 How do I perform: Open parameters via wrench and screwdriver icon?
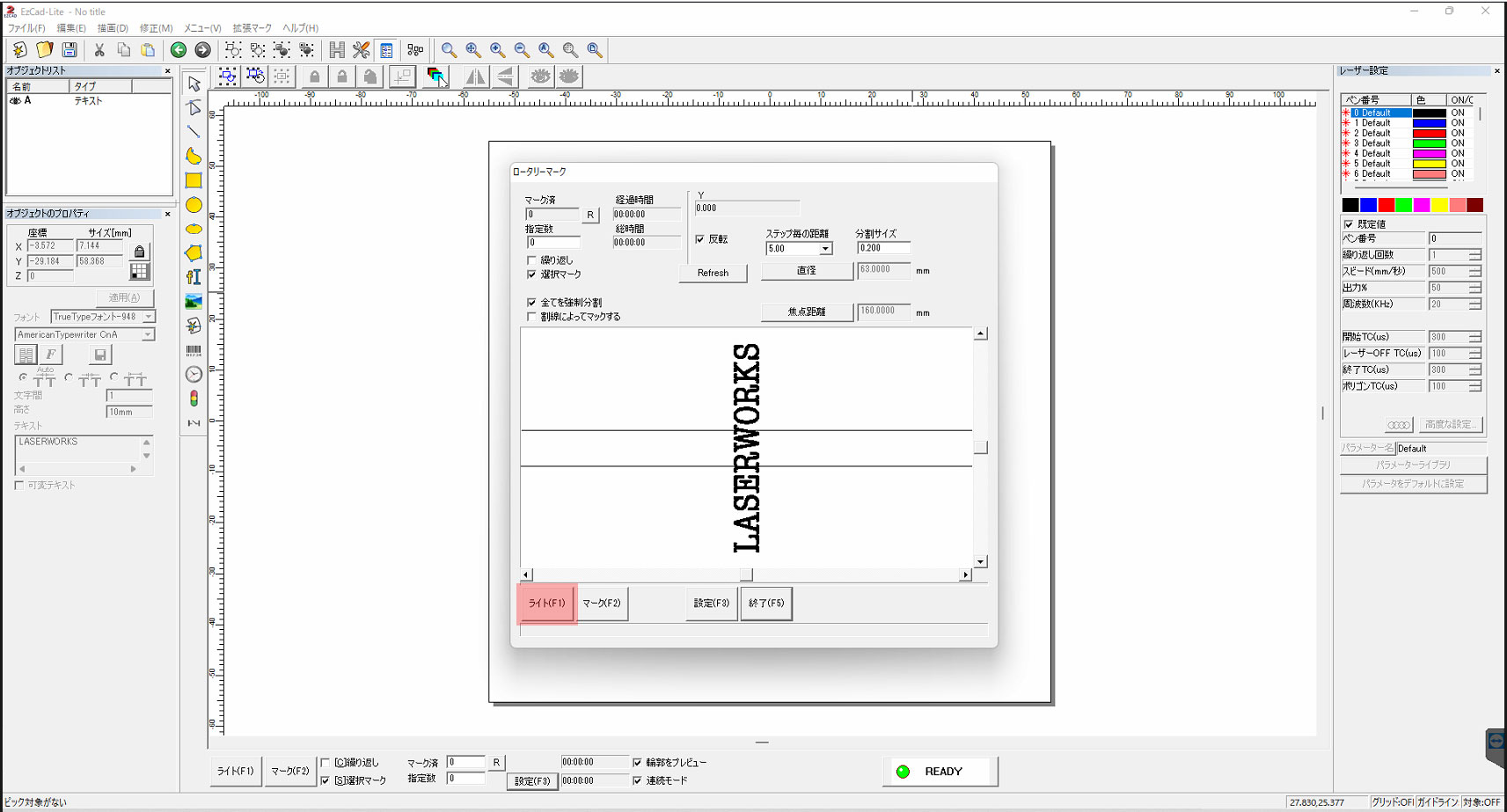click(361, 50)
